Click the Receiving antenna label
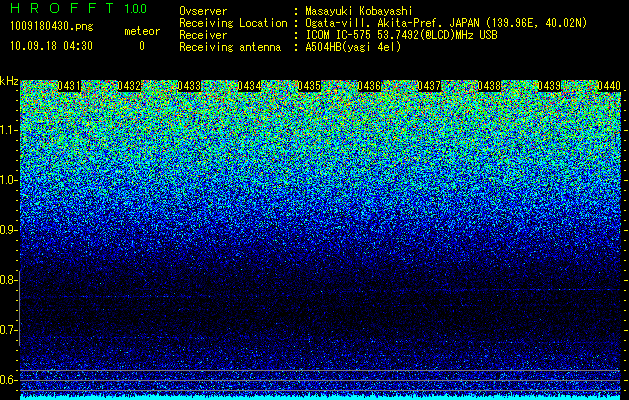The width and height of the screenshot is (629, 400). (230, 47)
